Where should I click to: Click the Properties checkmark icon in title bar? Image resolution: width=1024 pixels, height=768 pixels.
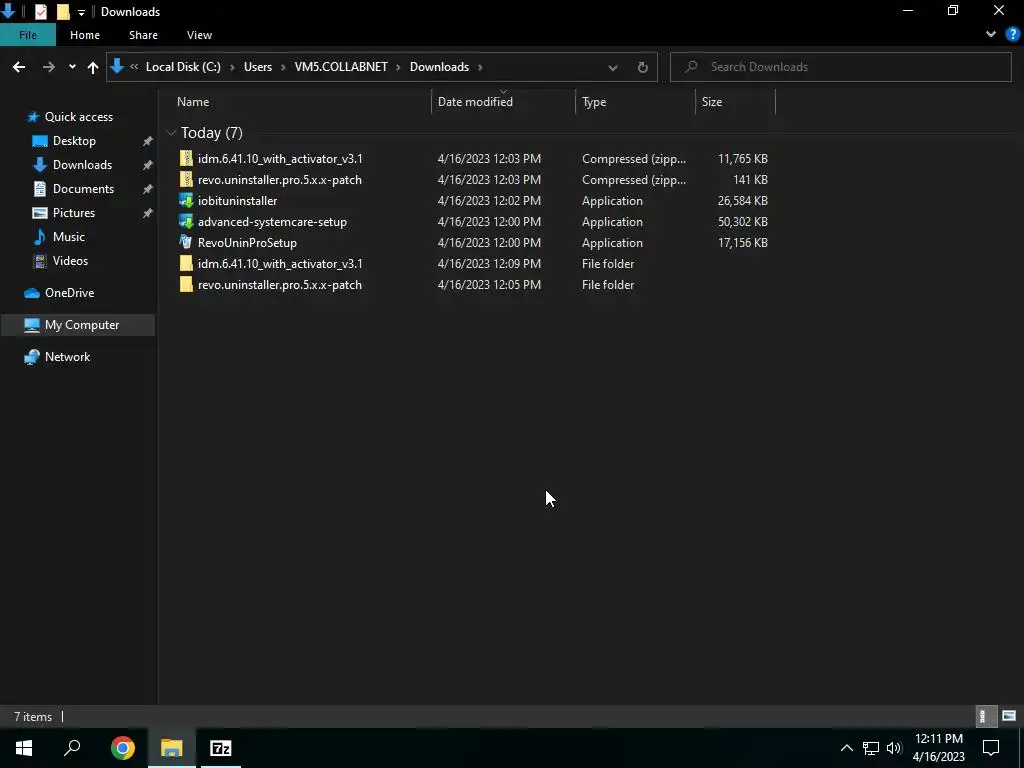(x=40, y=12)
